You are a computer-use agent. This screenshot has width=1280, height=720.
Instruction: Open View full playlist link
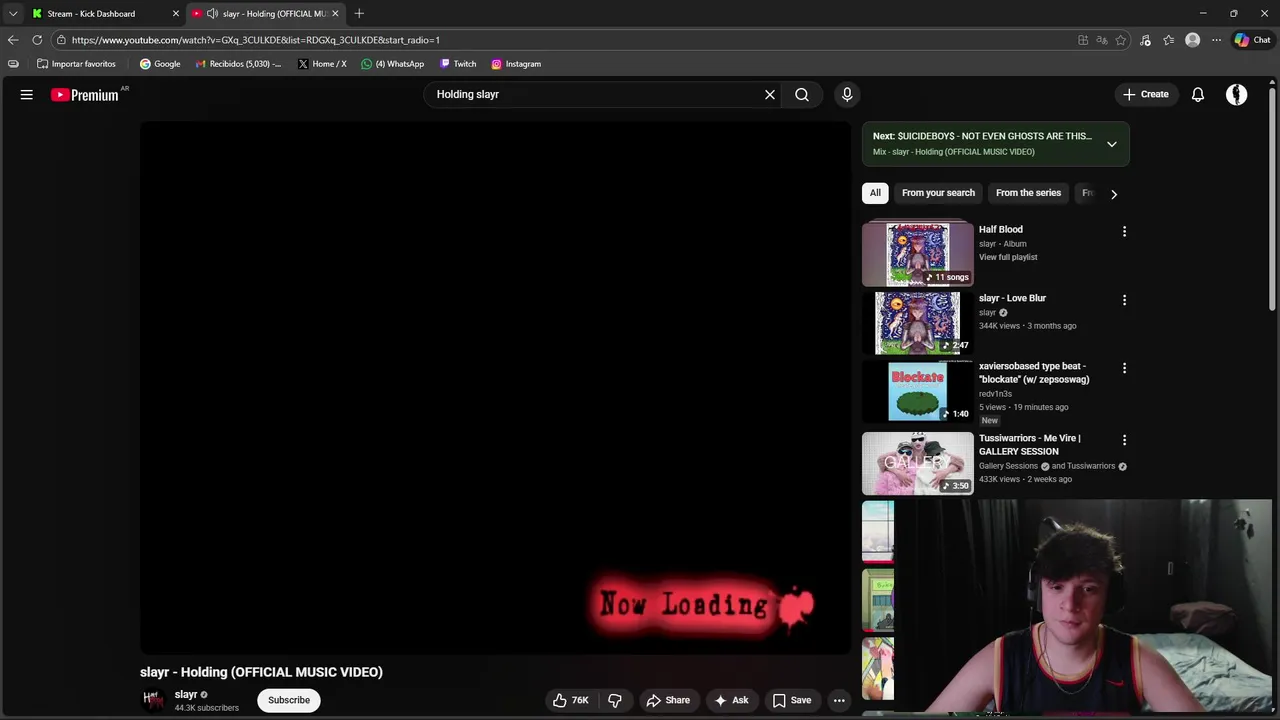[1008, 257]
